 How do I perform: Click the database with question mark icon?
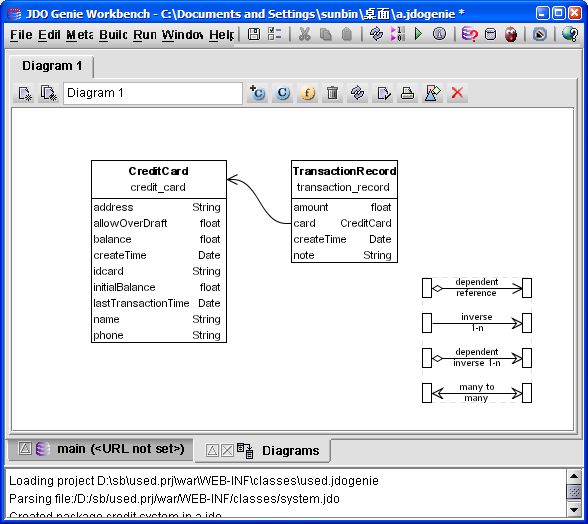point(470,34)
